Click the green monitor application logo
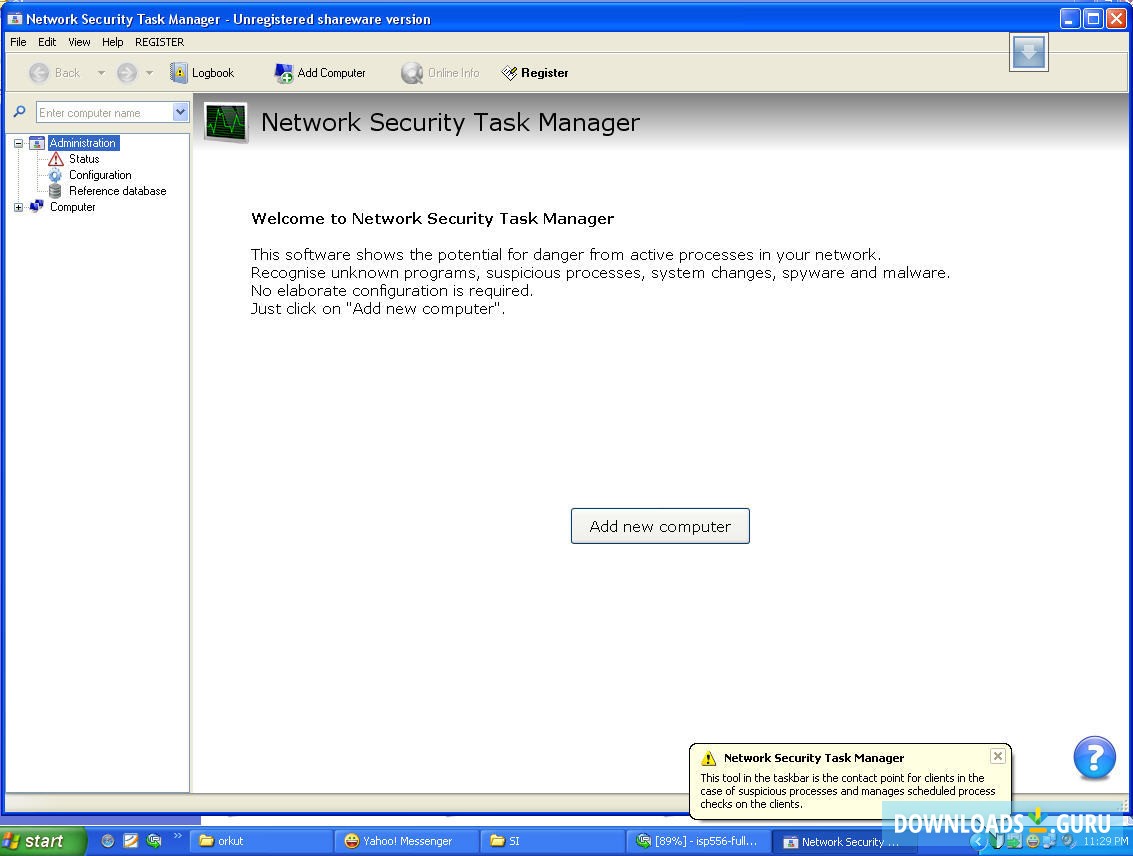This screenshot has width=1133, height=856. coord(225,122)
